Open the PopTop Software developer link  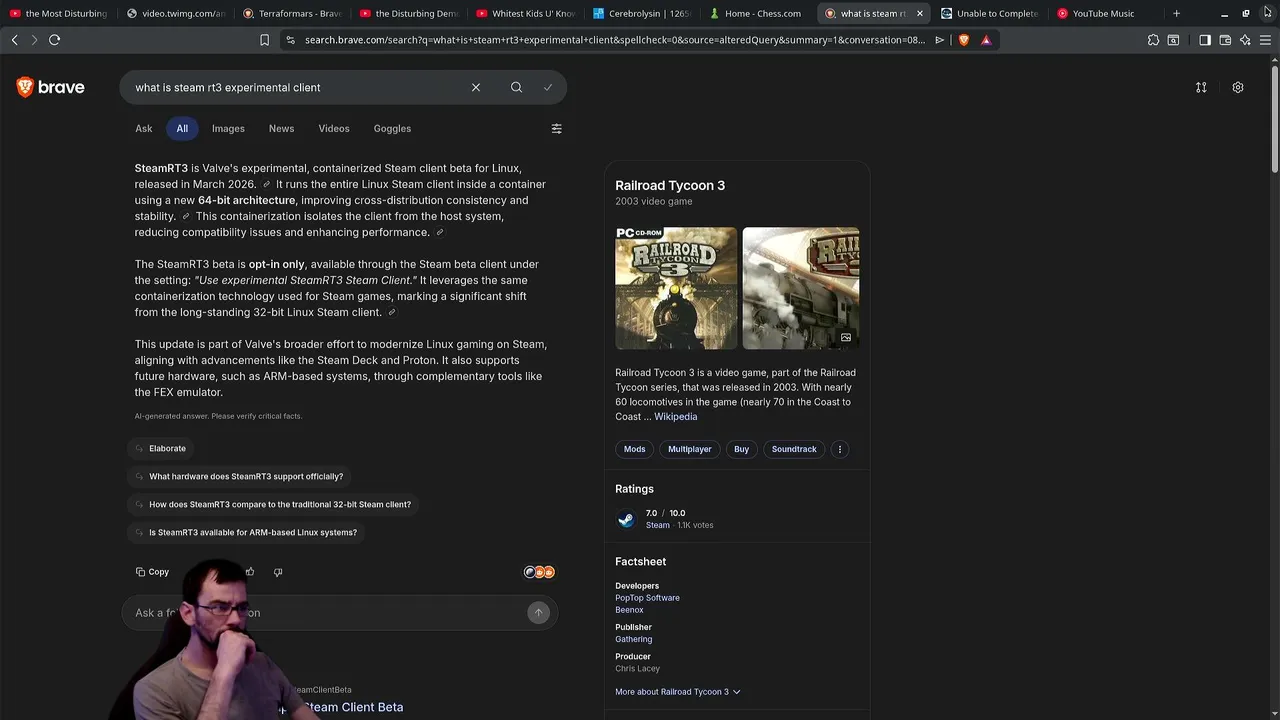tap(647, 598)
